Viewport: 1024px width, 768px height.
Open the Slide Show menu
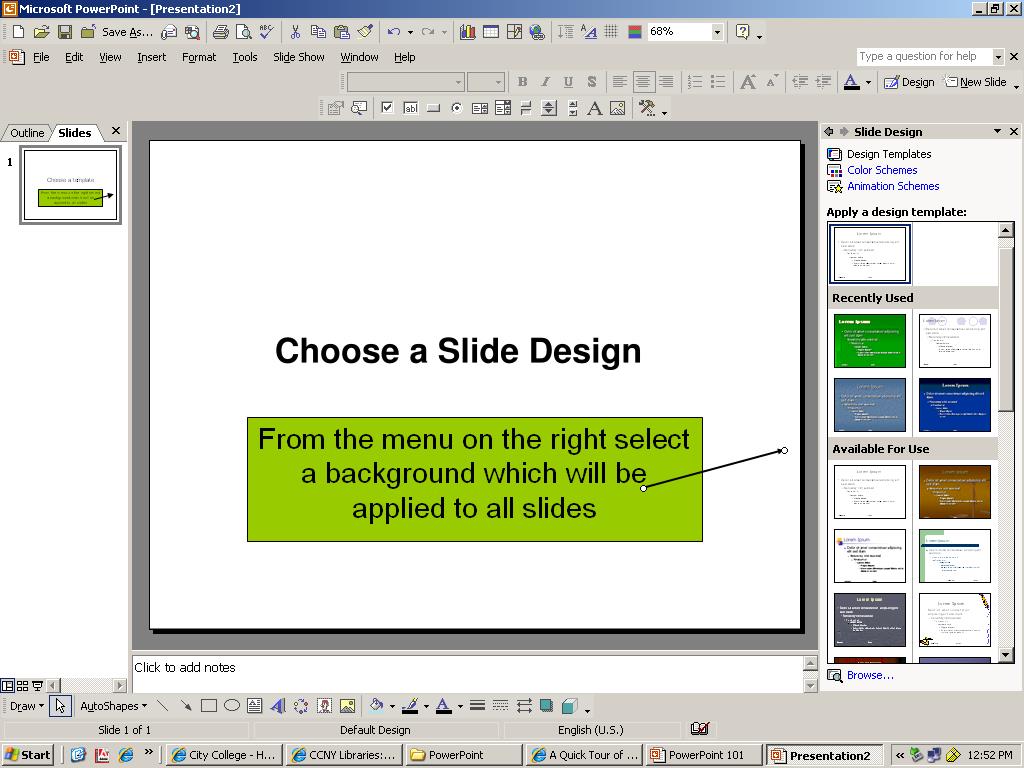298,57
